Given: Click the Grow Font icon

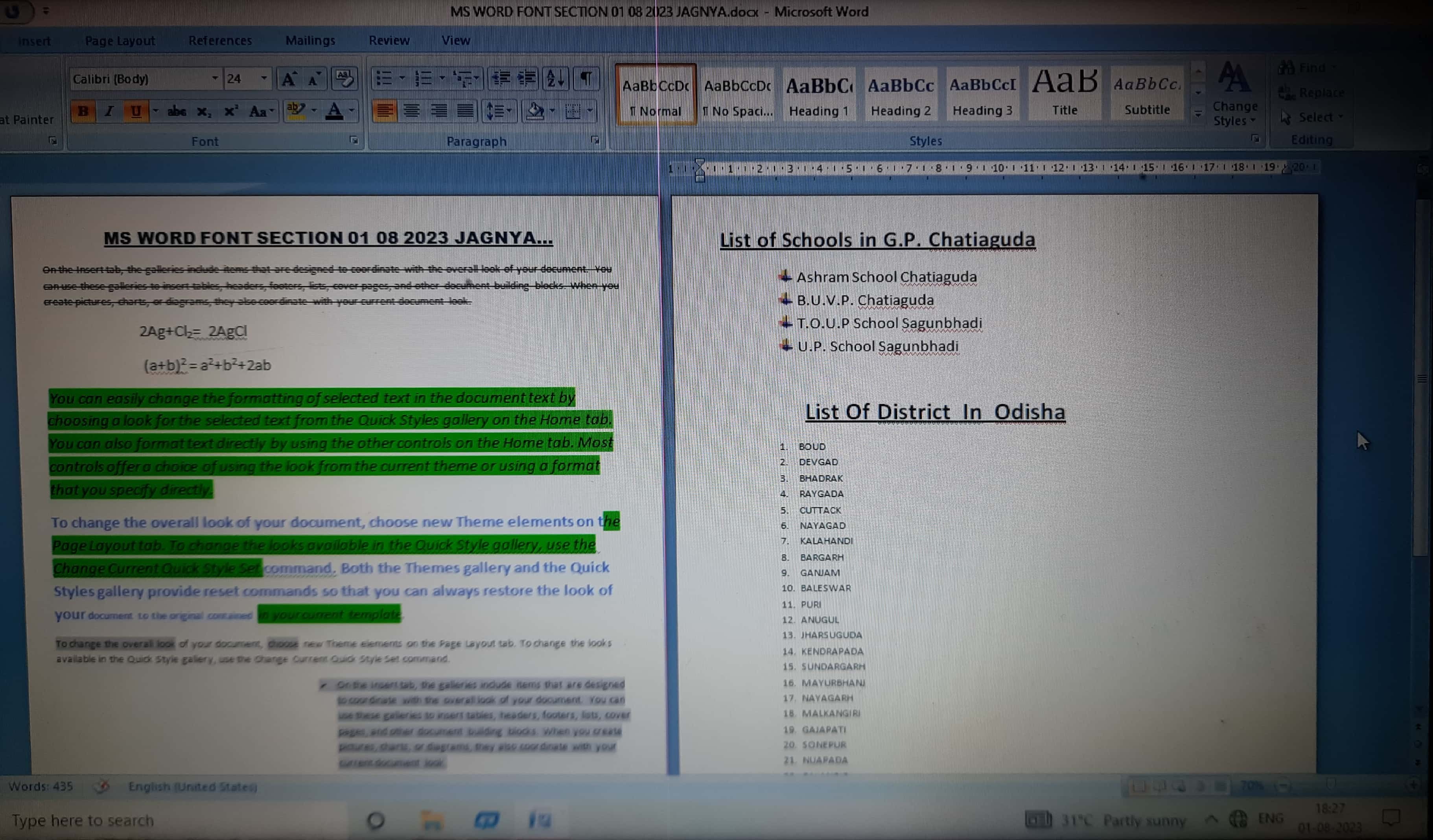Looking at the screenshot, I should click(x=289, y=79).
